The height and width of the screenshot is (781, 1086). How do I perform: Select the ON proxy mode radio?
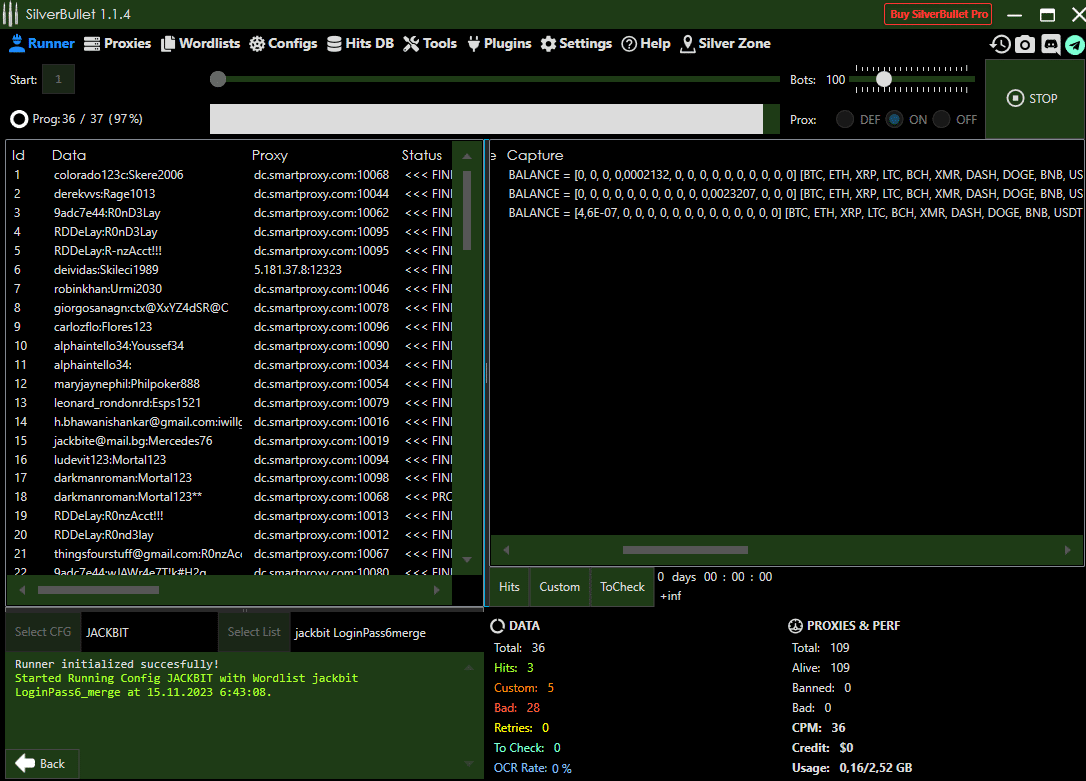point(893,119)
